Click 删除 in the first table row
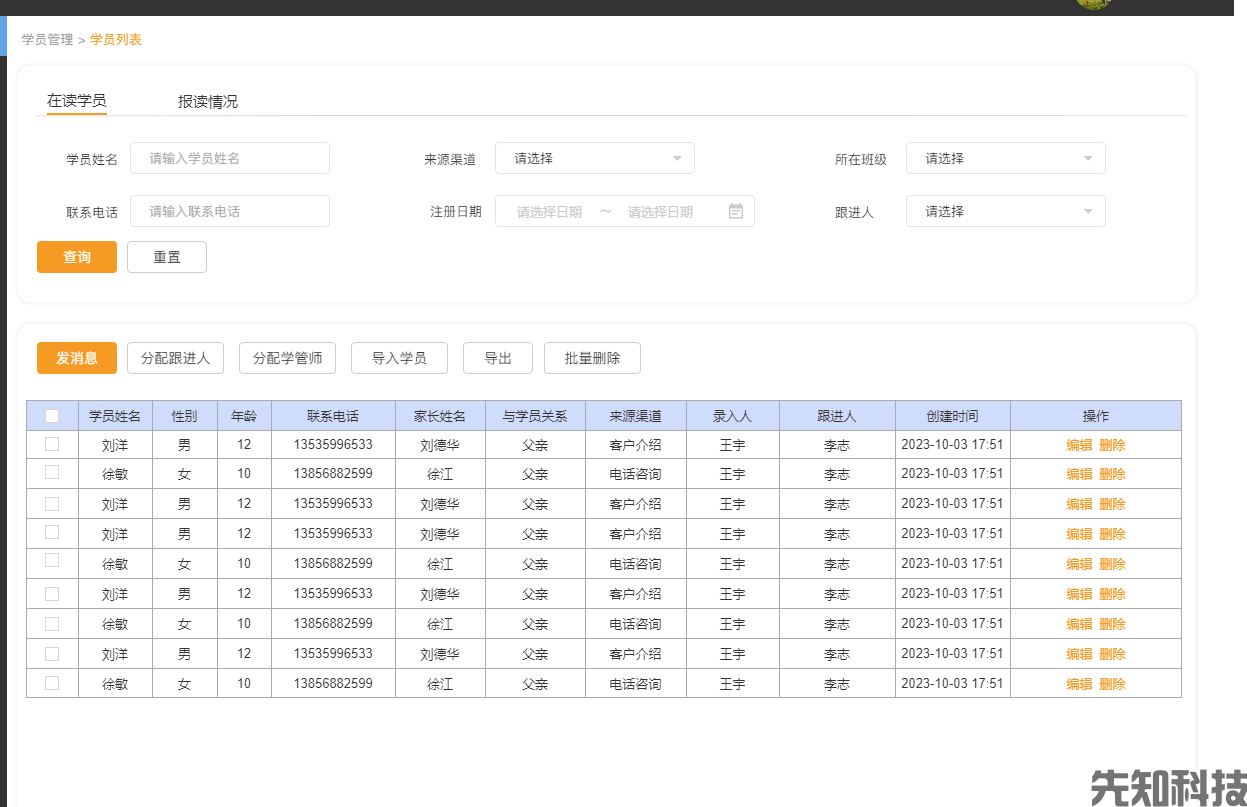Screen dimensions: 1247x807 click(1112, 445)
